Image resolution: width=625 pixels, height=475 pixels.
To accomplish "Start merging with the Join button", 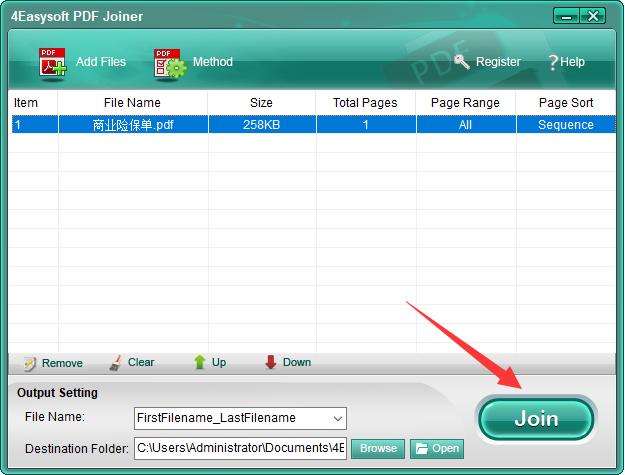I will point(536,419).
